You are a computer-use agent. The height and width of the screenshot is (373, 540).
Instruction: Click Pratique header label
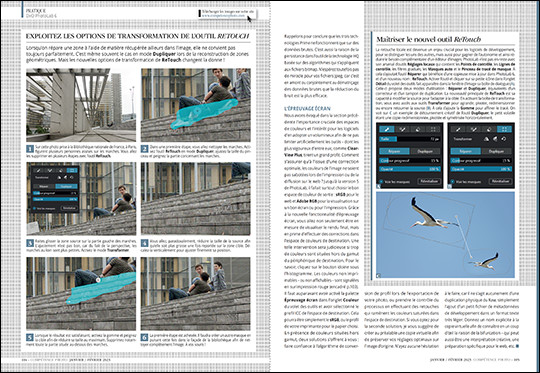35,11
